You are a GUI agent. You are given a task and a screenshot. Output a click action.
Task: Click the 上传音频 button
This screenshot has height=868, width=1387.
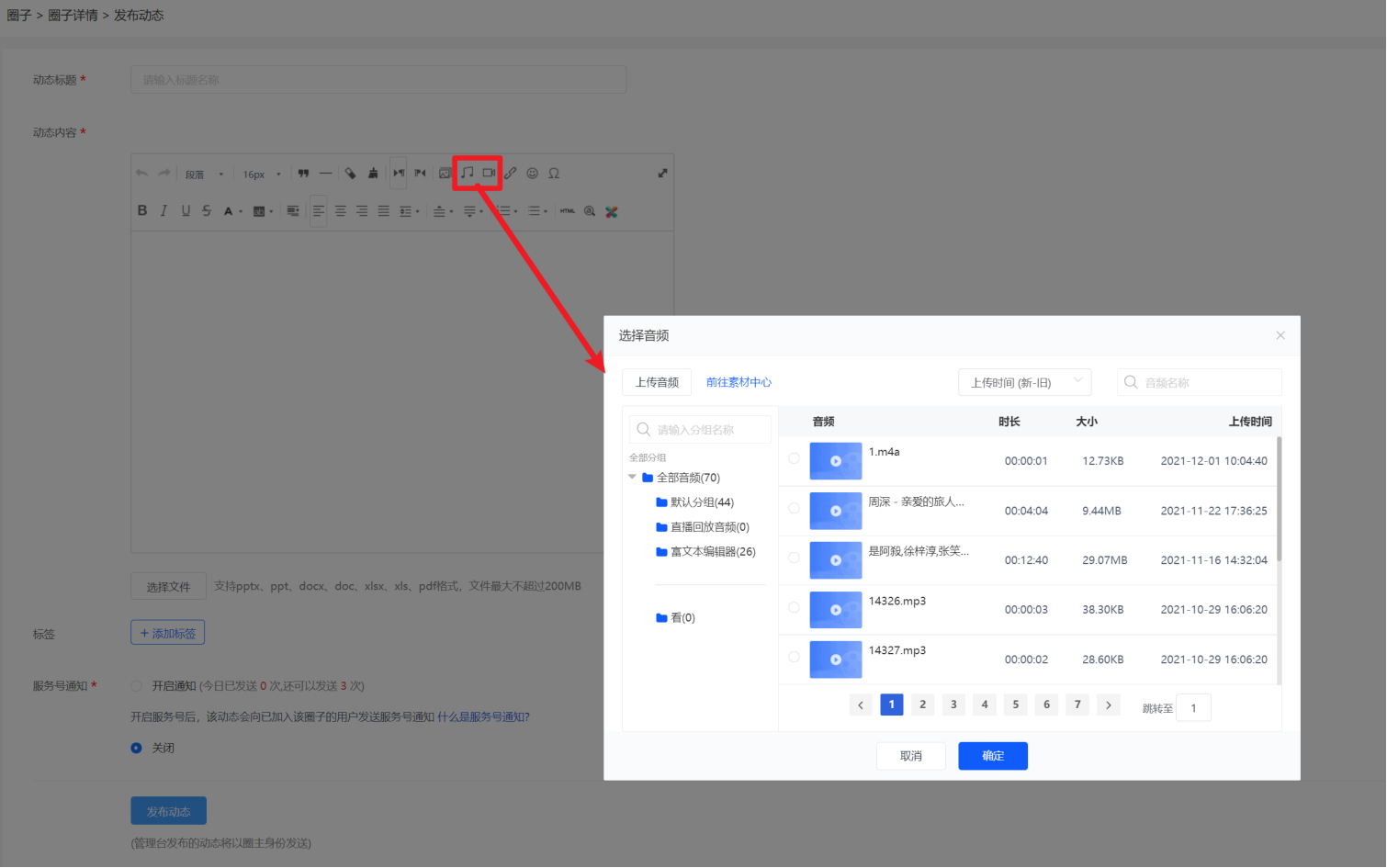pyautogui.click(x=657, y=382)
